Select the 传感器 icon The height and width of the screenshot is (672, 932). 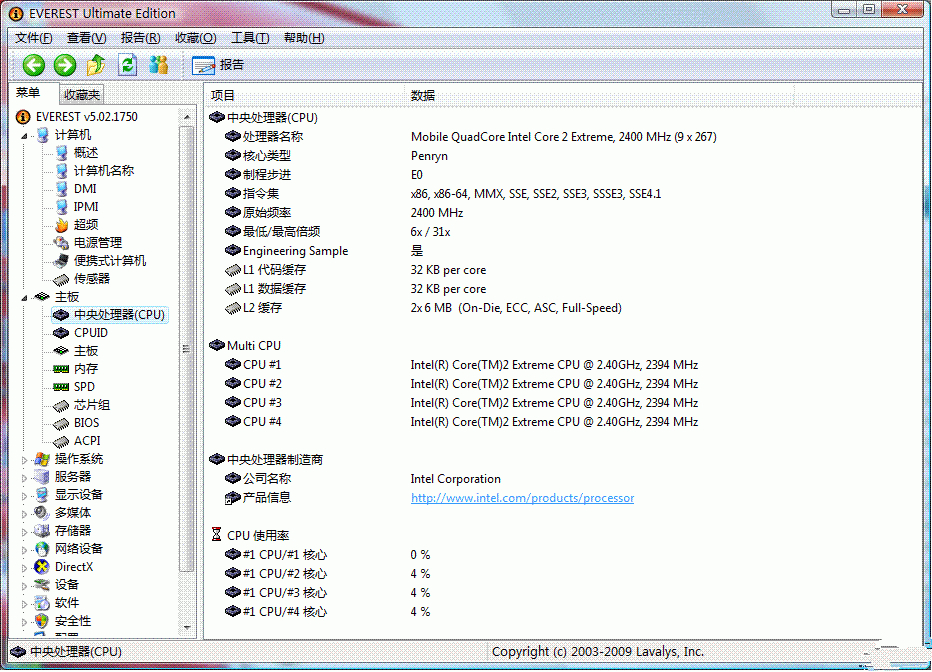pos(61,279)
